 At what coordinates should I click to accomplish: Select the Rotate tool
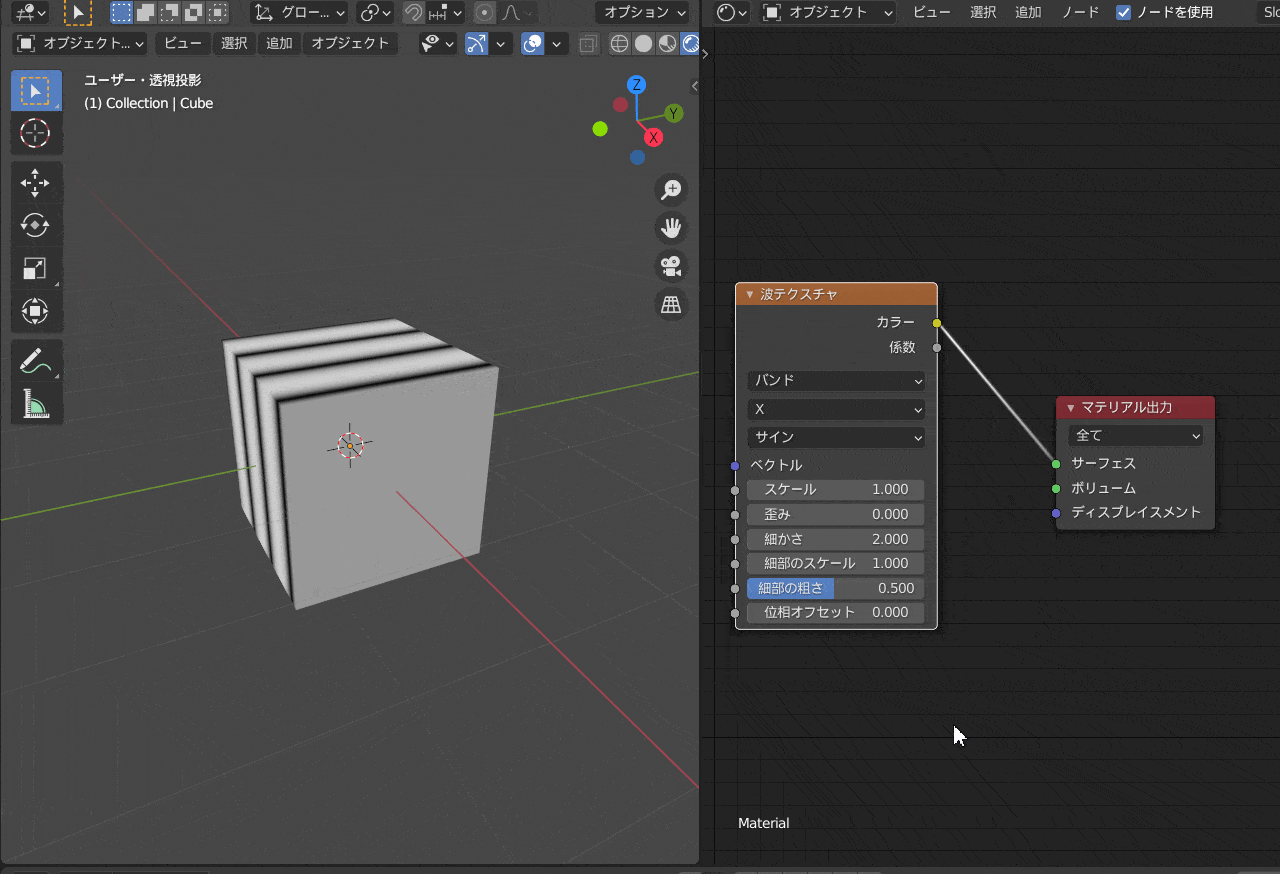(36, 226)
